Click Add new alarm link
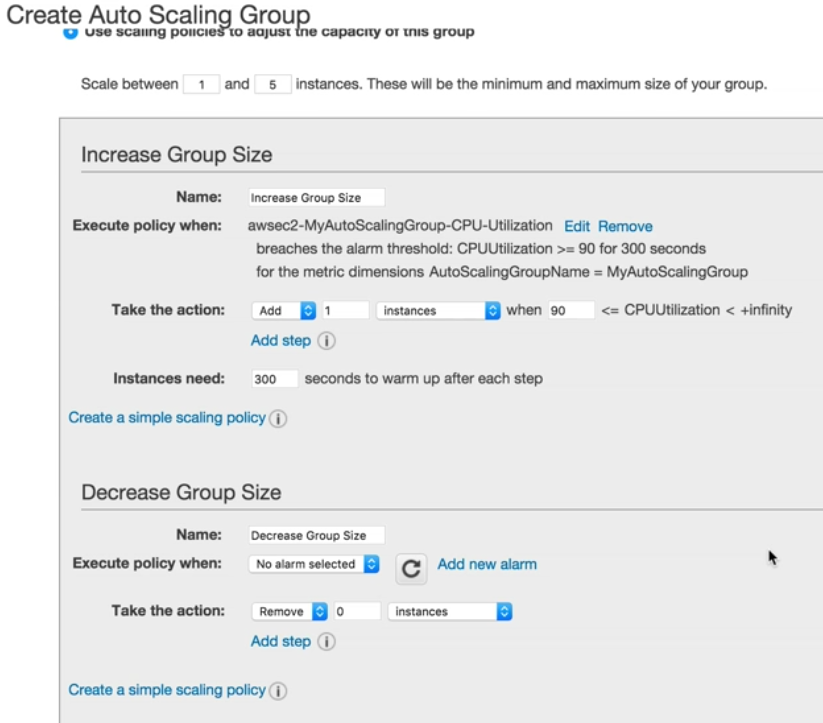823x723 pixels. coord(487,564)
